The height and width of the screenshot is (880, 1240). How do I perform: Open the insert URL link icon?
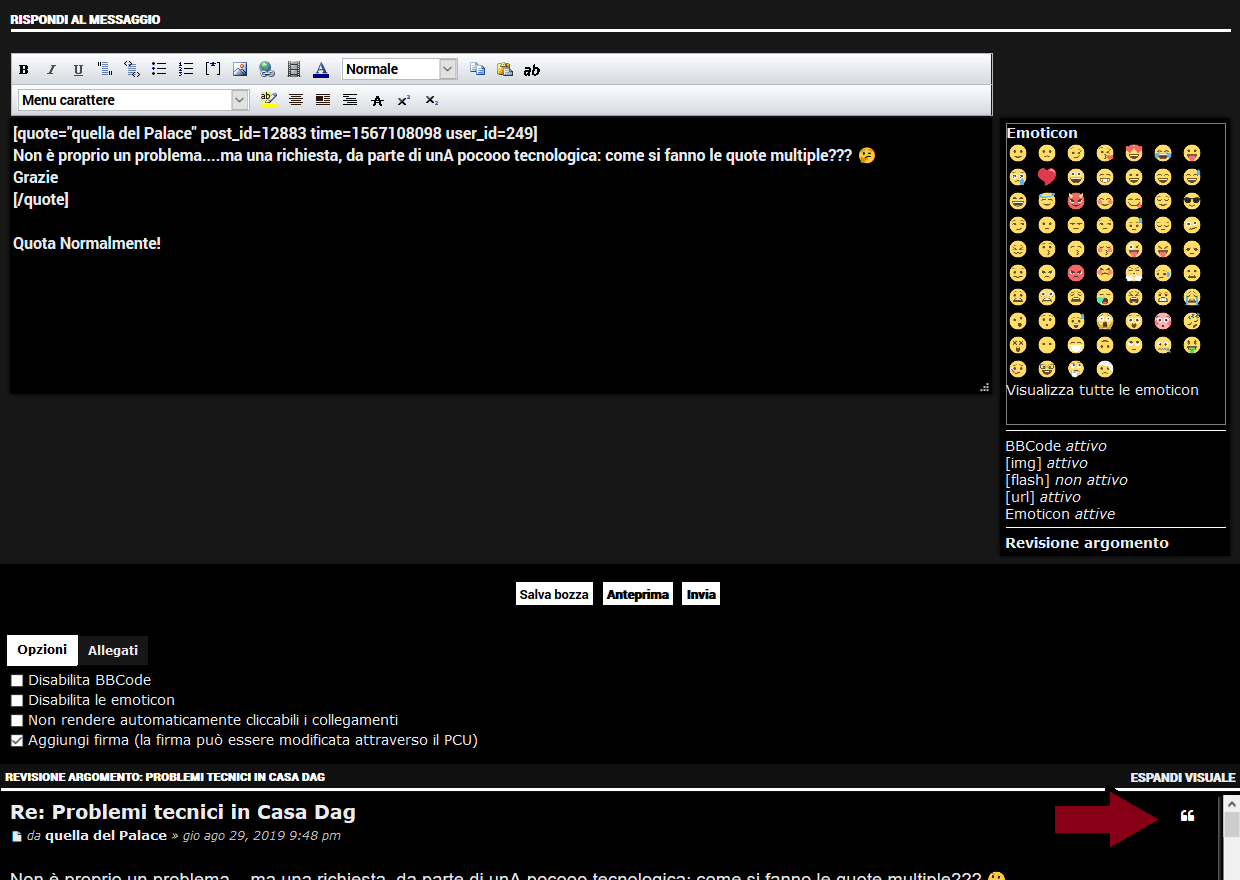pyautogui.click(x=266, y=69)
